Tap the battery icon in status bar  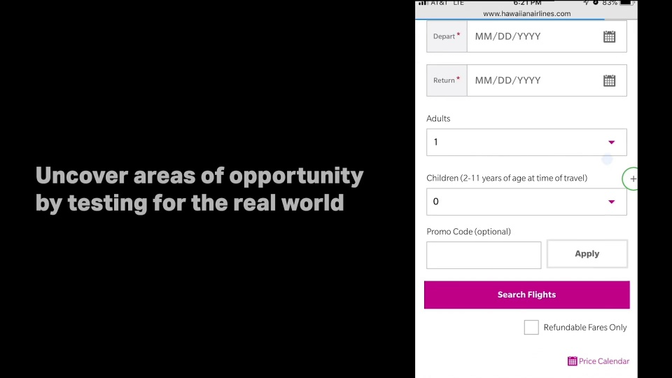click(626, 3)
